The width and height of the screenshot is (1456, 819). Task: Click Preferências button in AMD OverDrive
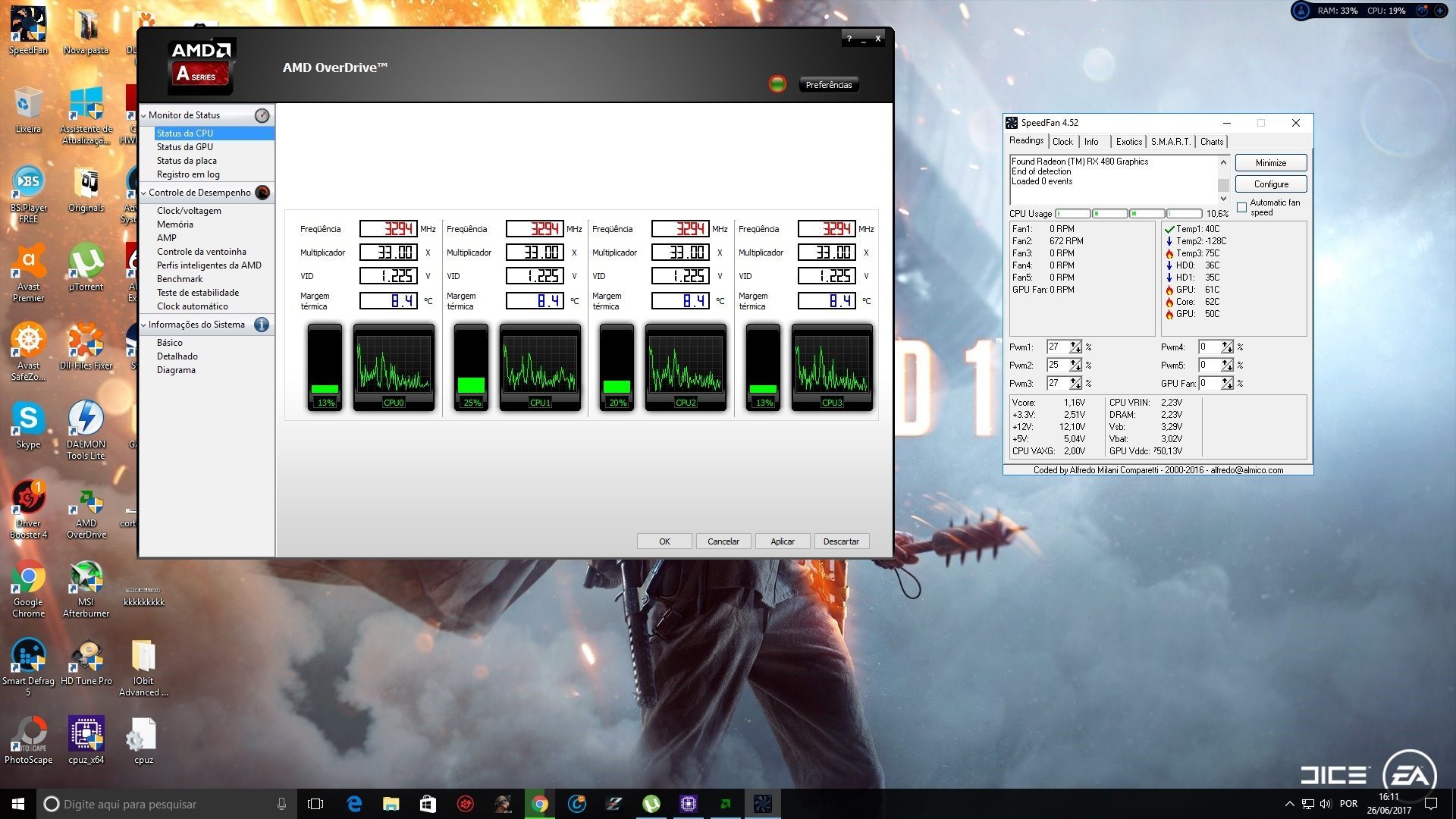829,85
